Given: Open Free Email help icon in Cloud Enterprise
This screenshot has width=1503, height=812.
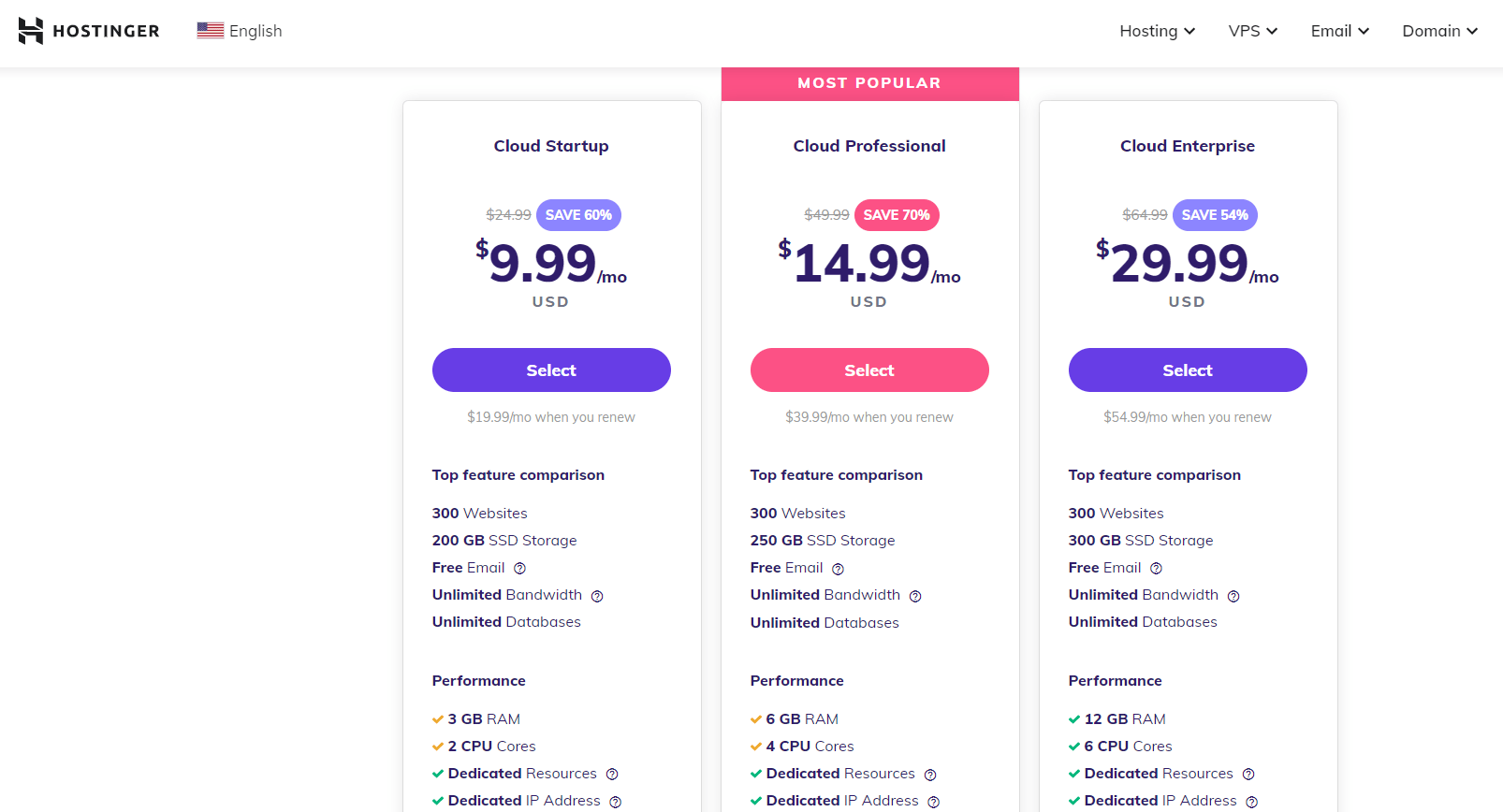Looking at the screenshot, I should tap(1157, 569).
